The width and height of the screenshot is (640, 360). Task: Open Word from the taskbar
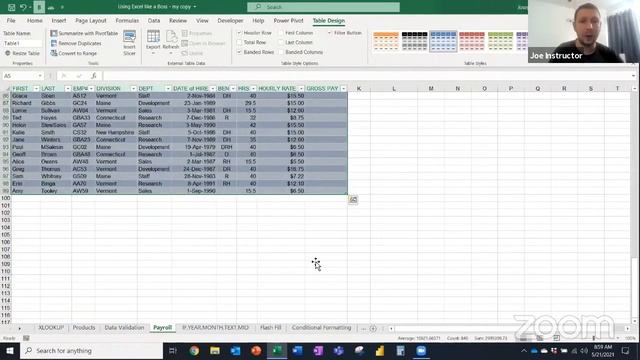[x=298, y=351]
